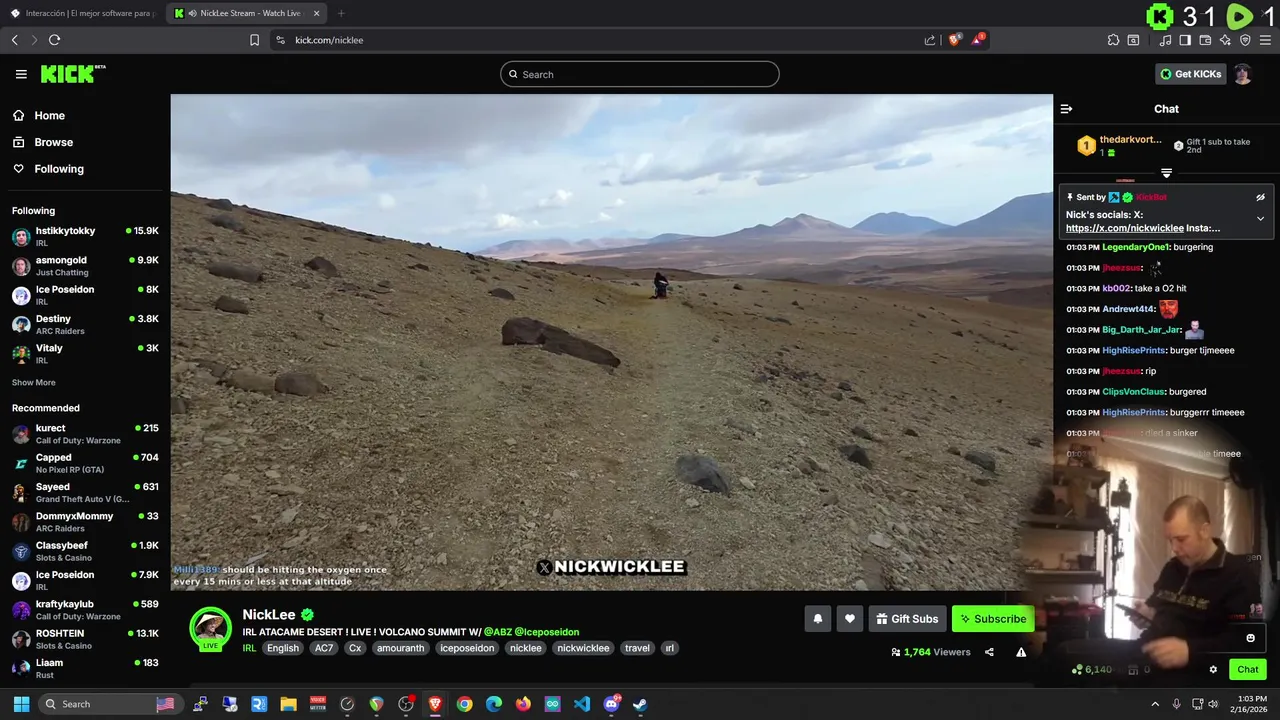
Task: Click the travel tag
Action: [x=637, y=648]
